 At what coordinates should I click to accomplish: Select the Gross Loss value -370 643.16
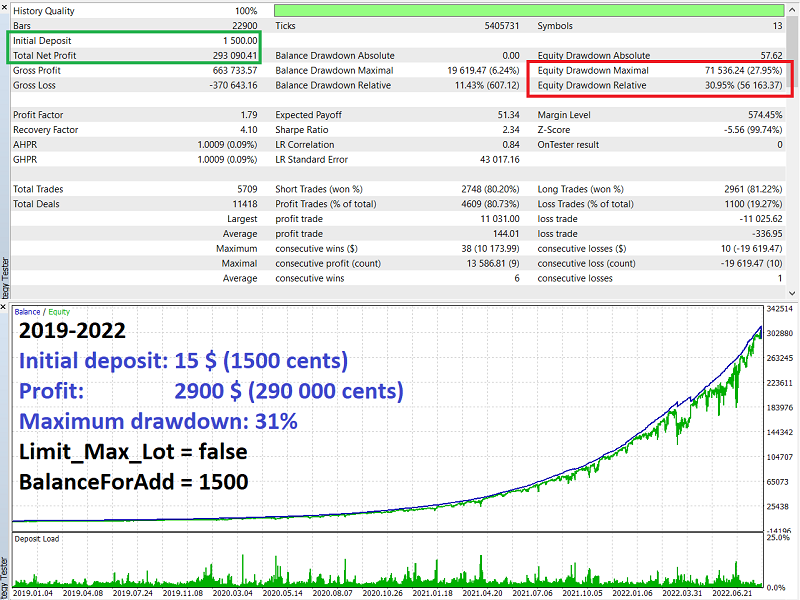[233, 85]
